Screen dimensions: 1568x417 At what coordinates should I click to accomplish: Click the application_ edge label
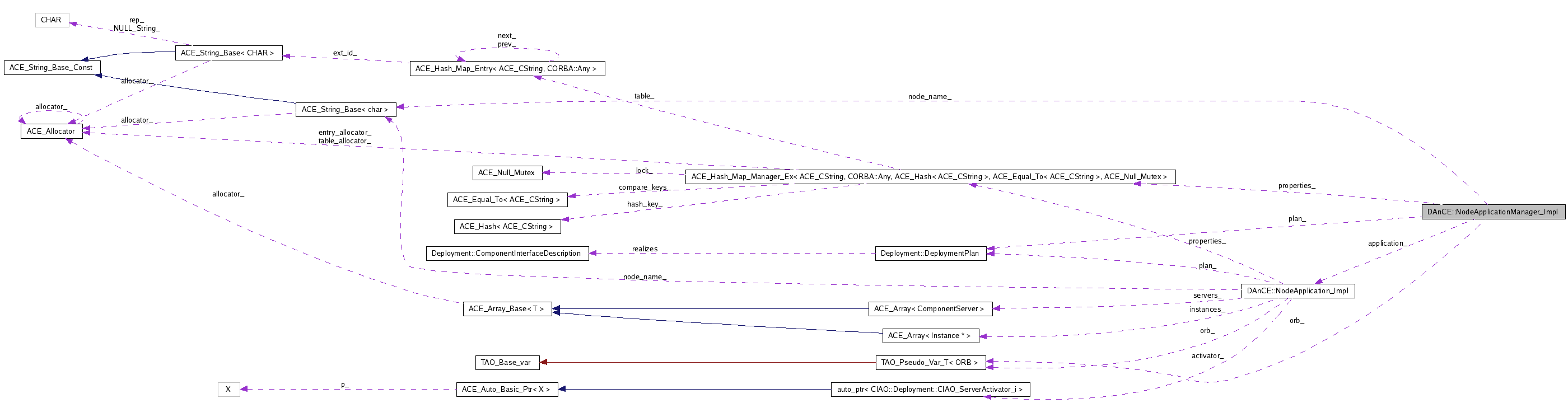(1387, 243)
